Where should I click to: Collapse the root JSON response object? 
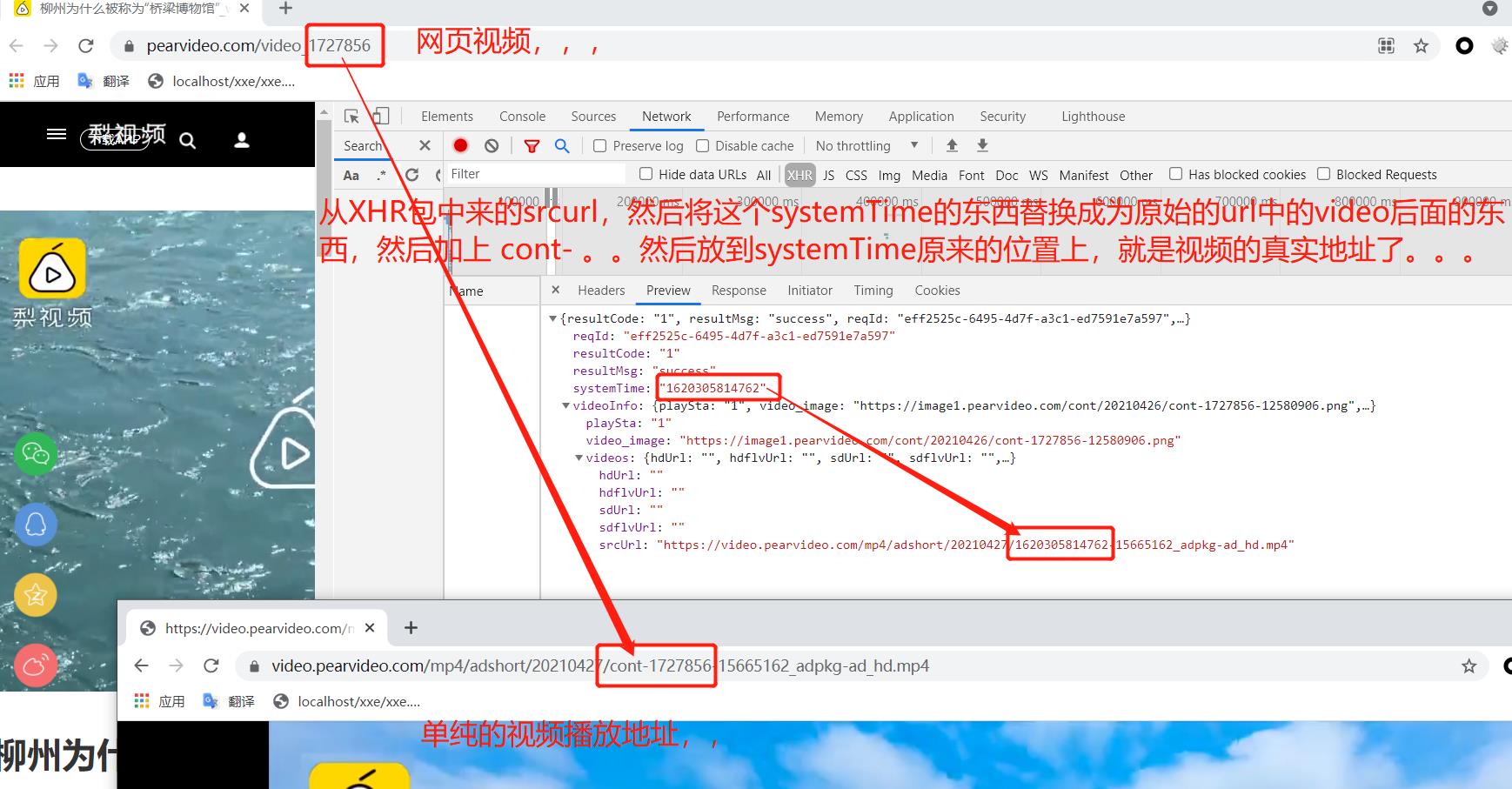(x=552, y=319)
